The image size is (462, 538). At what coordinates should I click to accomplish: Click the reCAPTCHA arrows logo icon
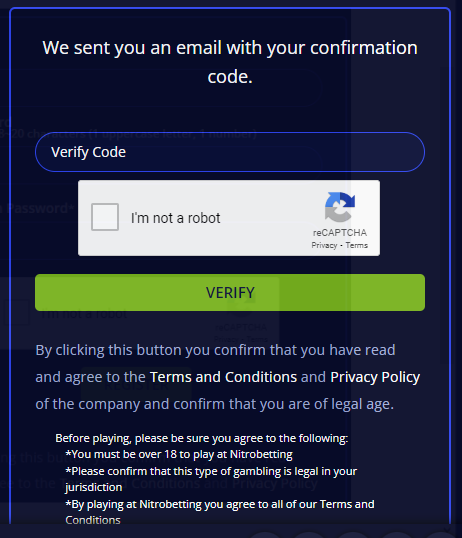pyautogui.click(x=340, y=207)
